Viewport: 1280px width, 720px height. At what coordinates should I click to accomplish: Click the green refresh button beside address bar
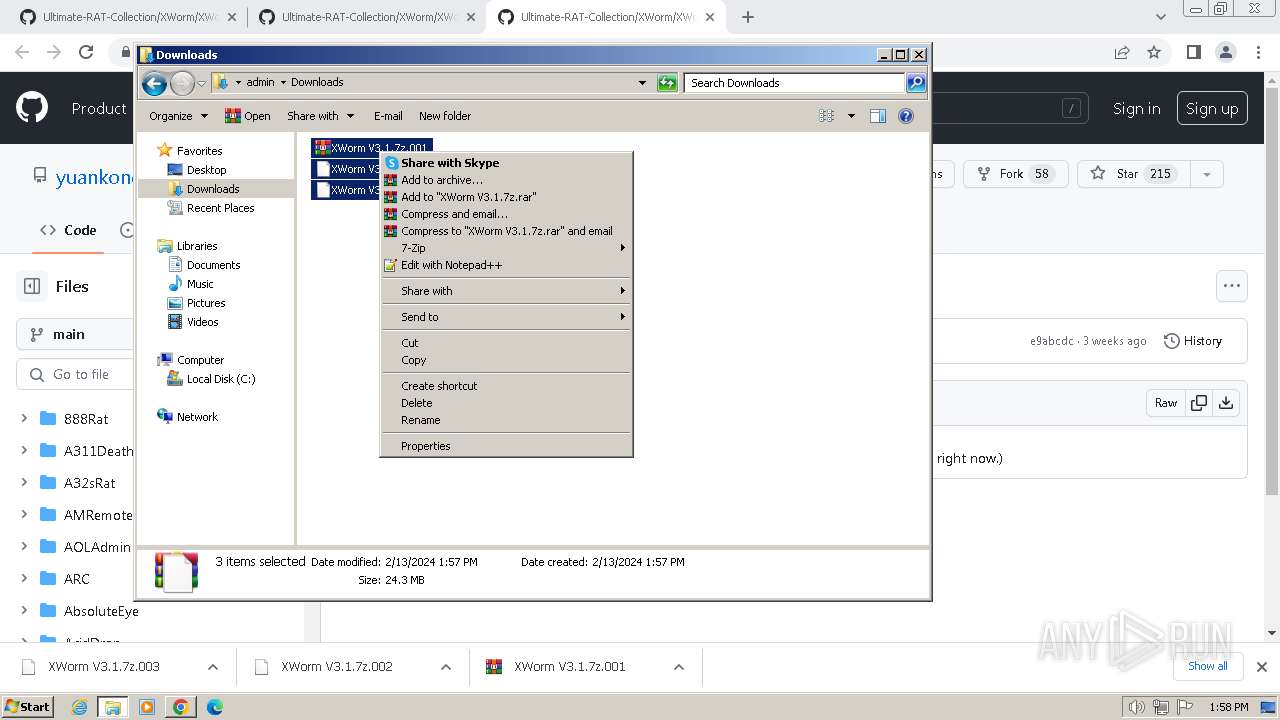tap(667, 83)
